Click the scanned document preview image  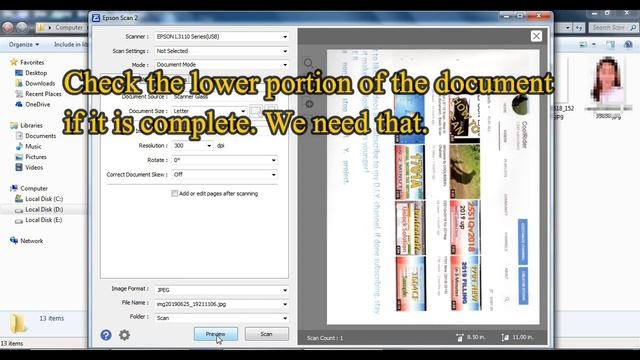click(433, 187)
